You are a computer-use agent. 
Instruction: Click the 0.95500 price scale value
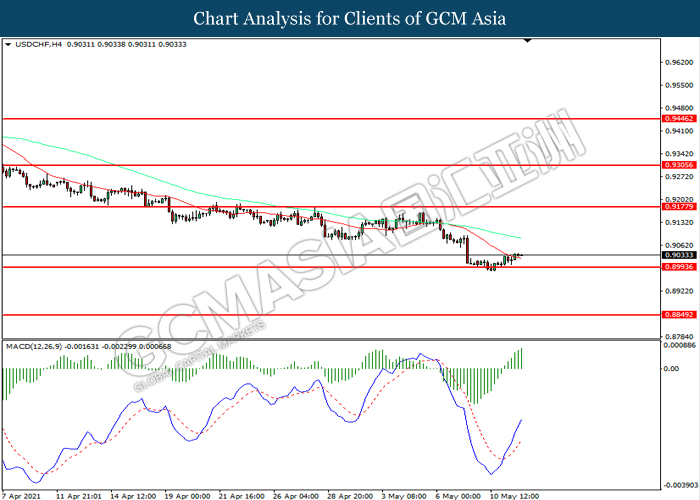[679, 85]
